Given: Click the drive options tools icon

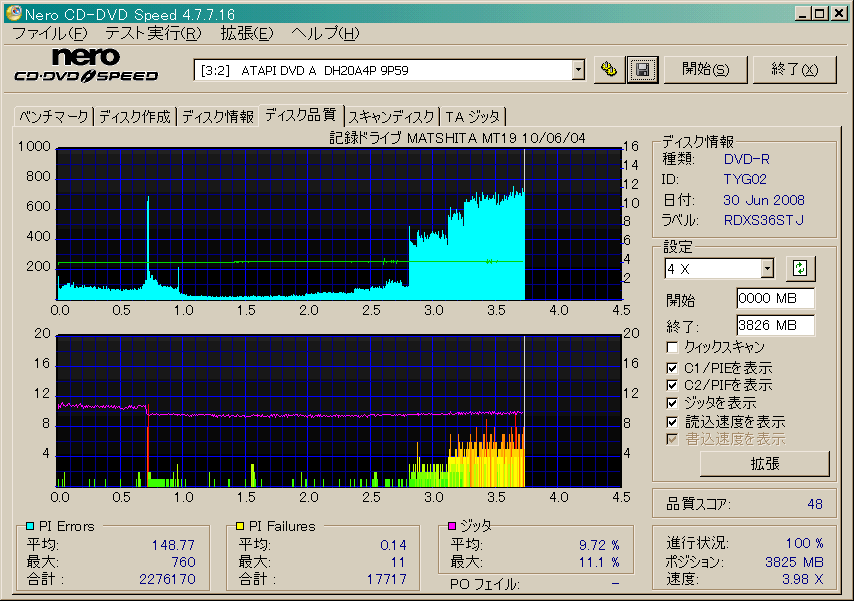Looking at the screenshot, I should (609, 70).
